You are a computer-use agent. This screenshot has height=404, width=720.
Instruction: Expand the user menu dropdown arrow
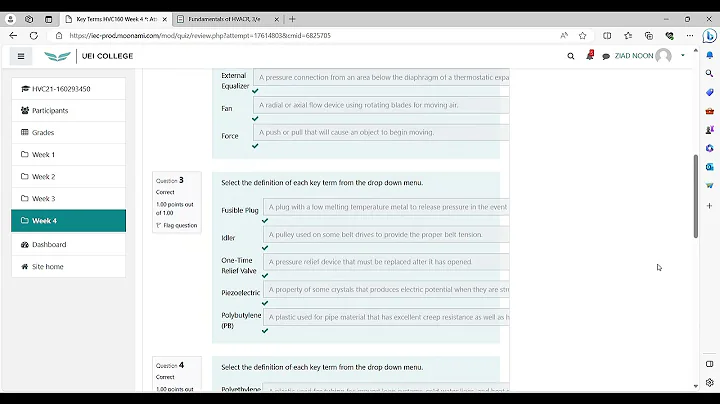click(683, 56)
